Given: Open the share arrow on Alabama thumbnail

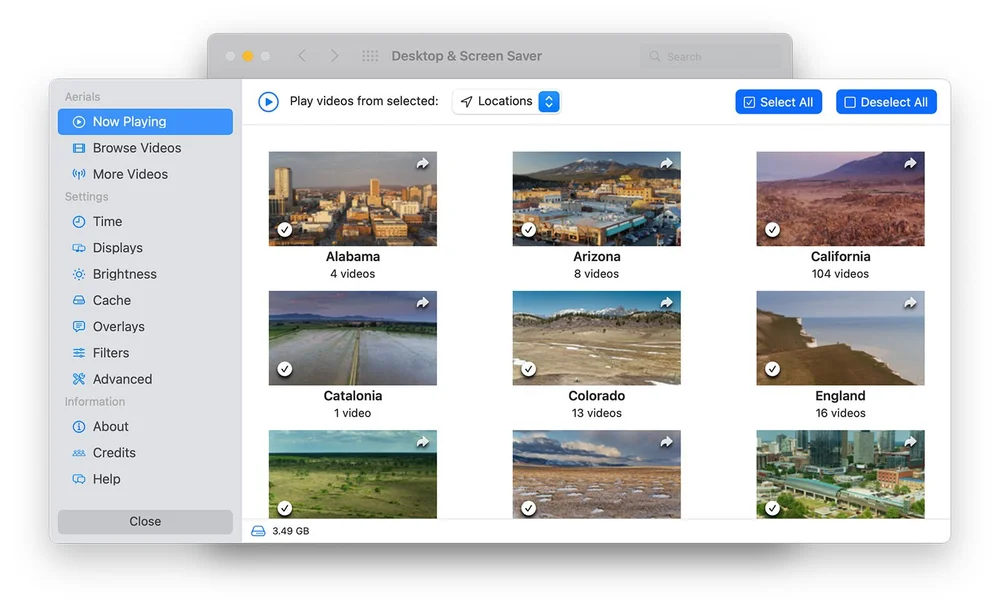Looking at the screenshot, I should pos(422,164).
